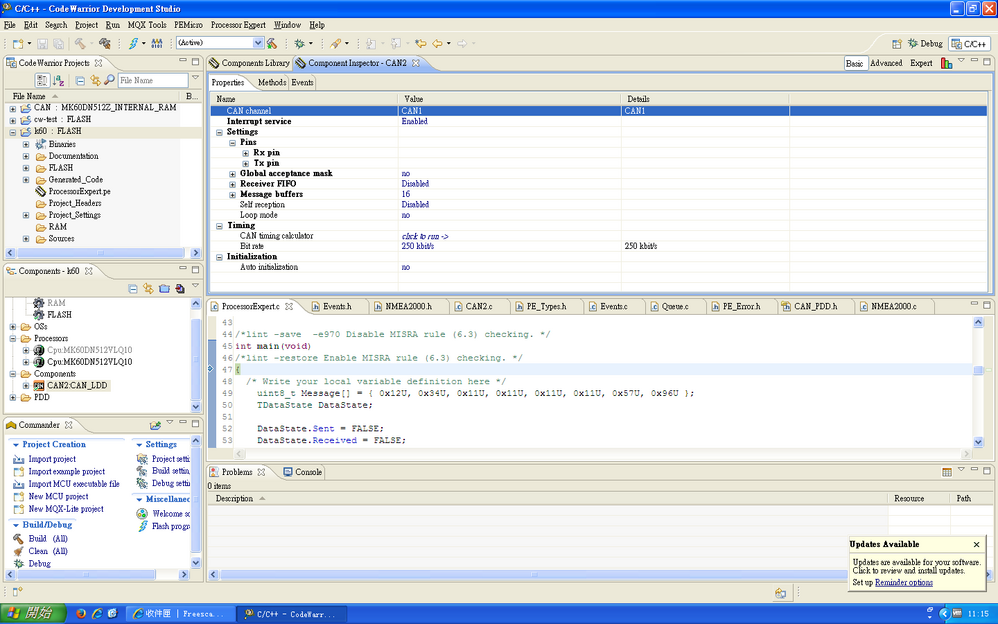Expand the CAN project tree node
This screenshot has width=998, height=624.
point(13,109)
